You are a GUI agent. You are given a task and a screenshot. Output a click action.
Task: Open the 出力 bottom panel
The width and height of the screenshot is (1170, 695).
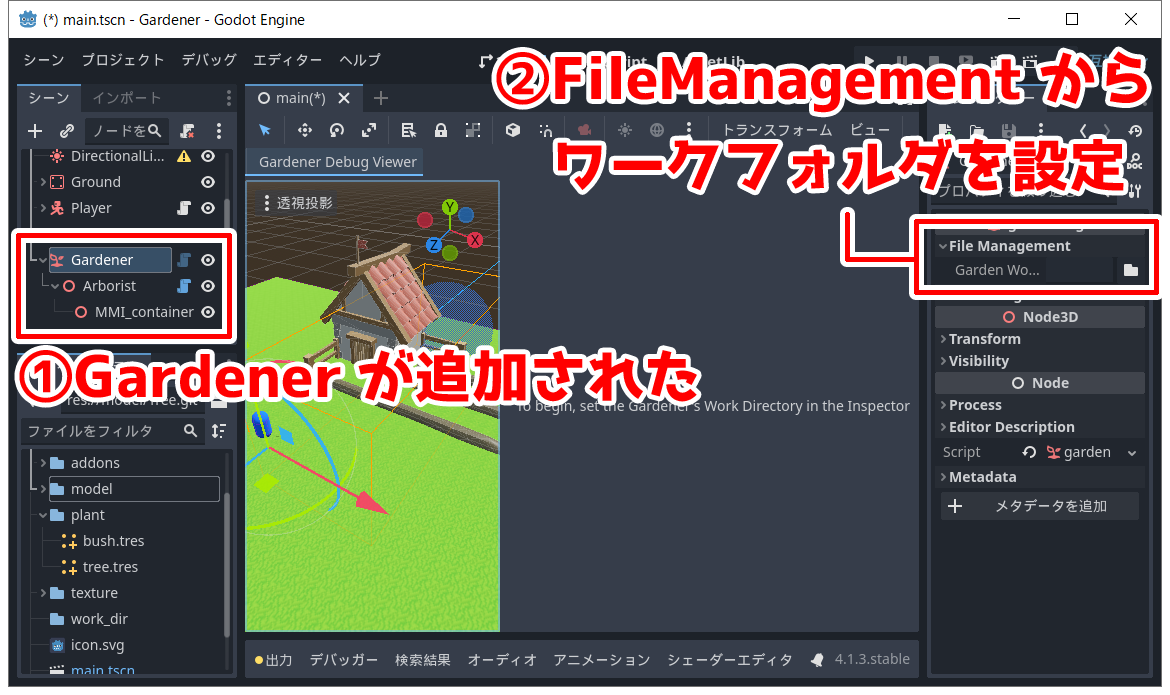click(273, 660)
